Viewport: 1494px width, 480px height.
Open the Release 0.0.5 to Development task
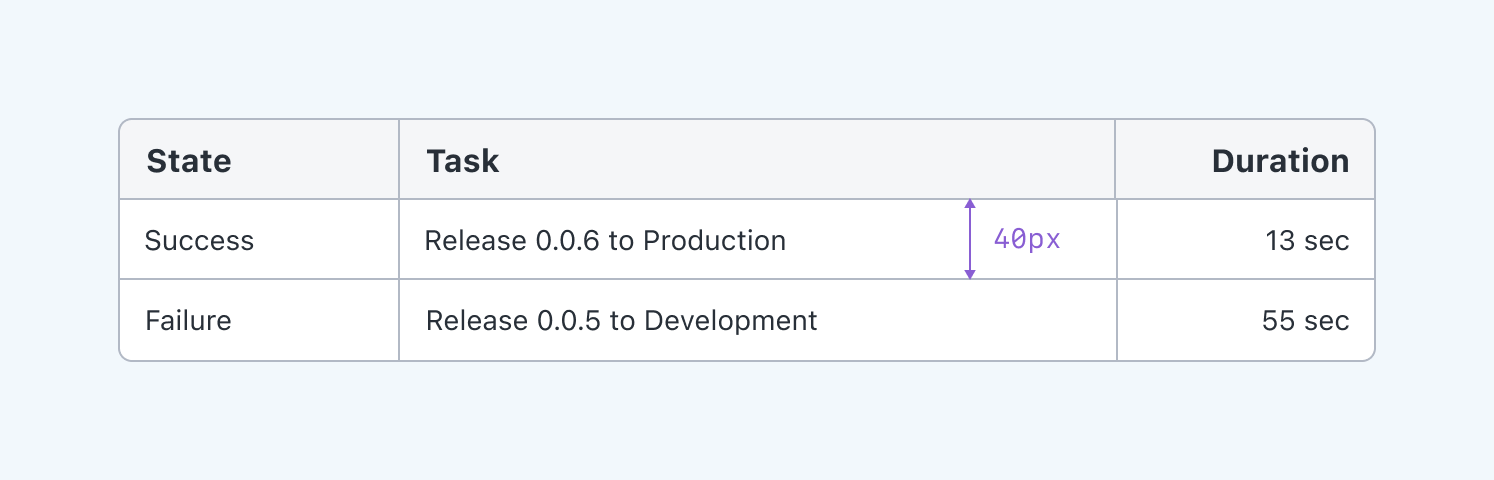coord(621,321)
